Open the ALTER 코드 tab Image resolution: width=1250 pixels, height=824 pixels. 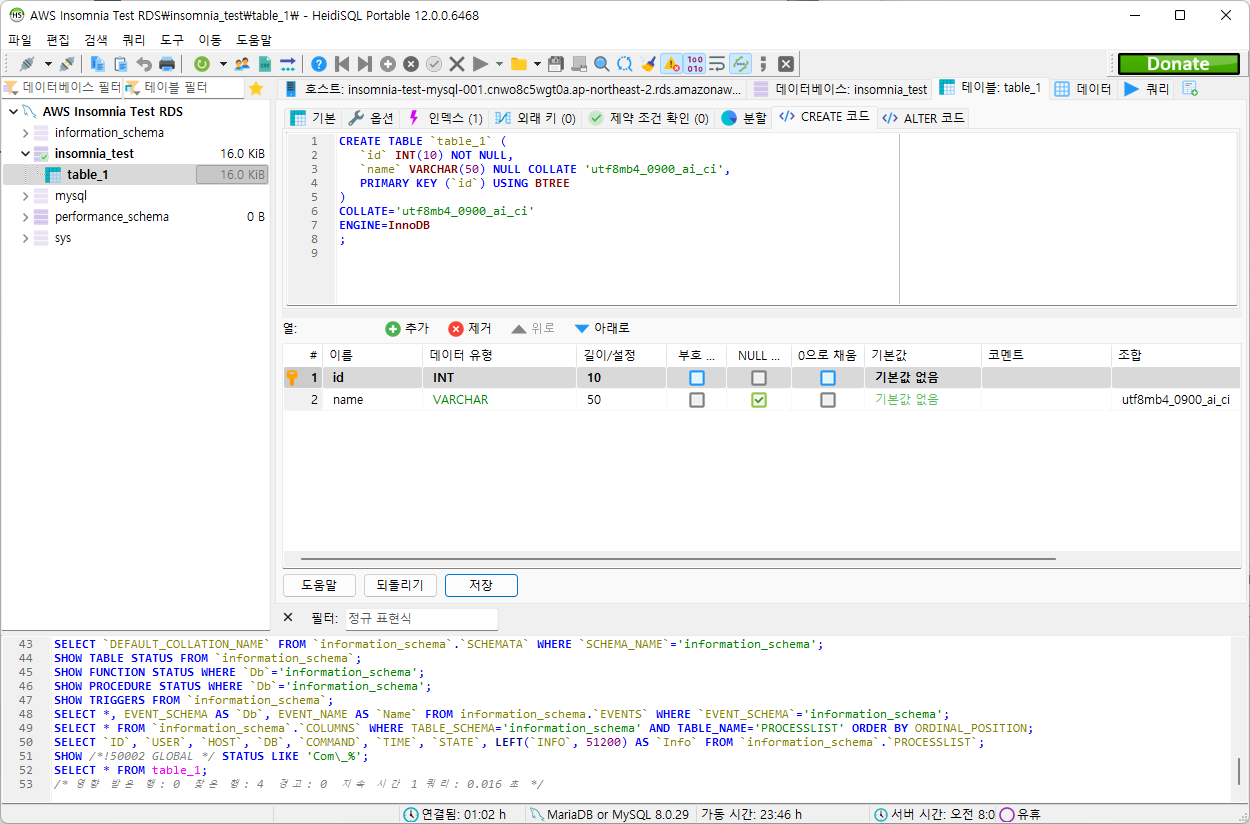tap(924, 118)
